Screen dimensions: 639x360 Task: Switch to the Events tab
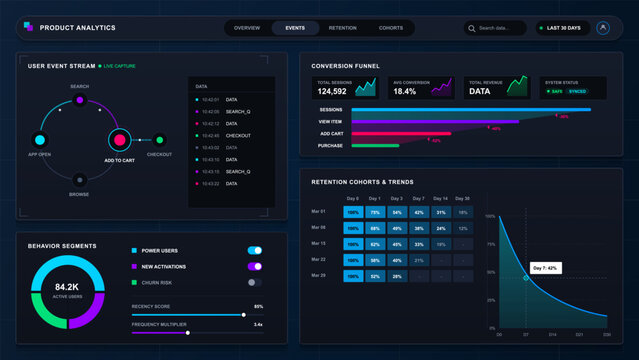(x=295, y=28)
